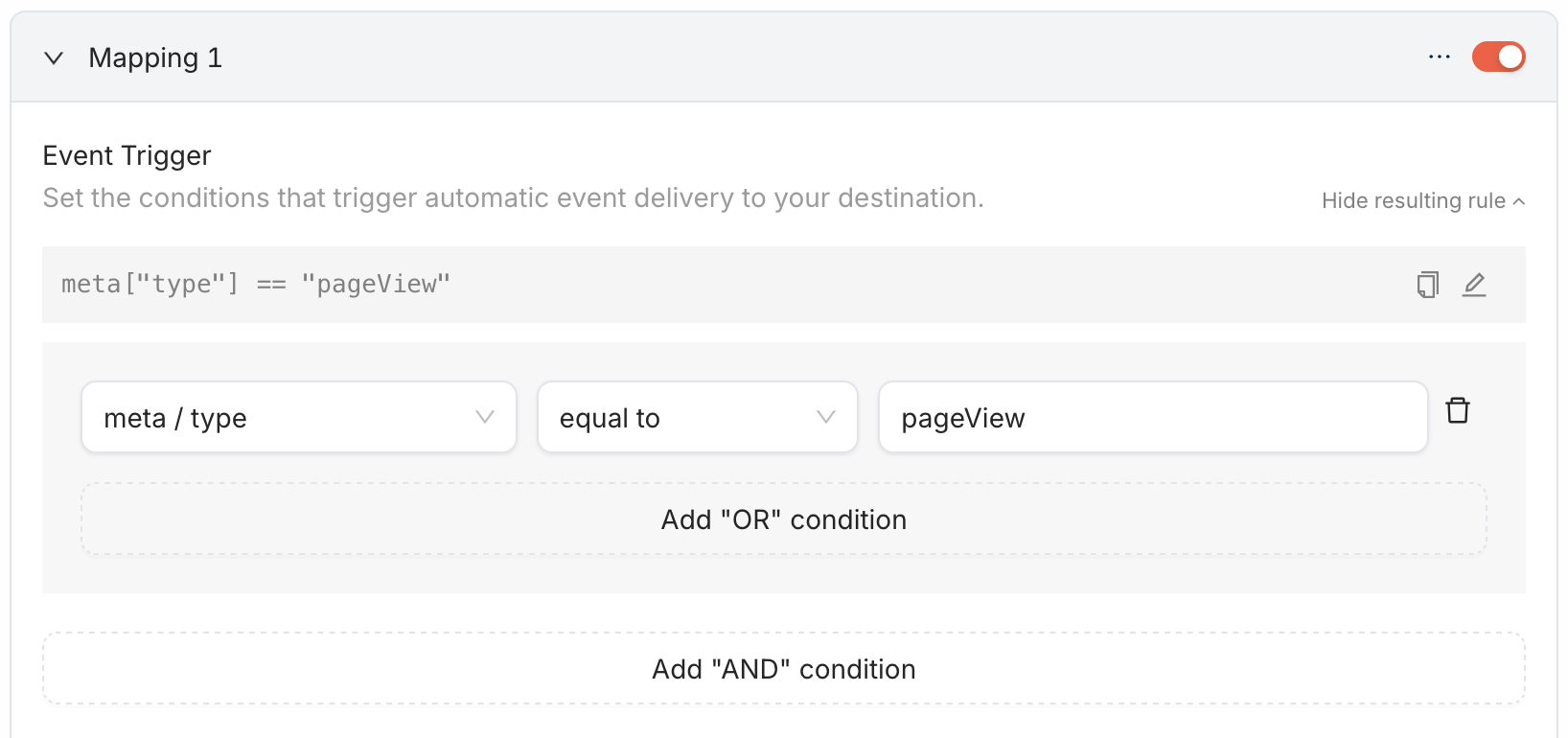The width and height of the screenshot is (1568, 738).
Task: Click the Hide resulting rule link
Action: (x=1413, y=200)
